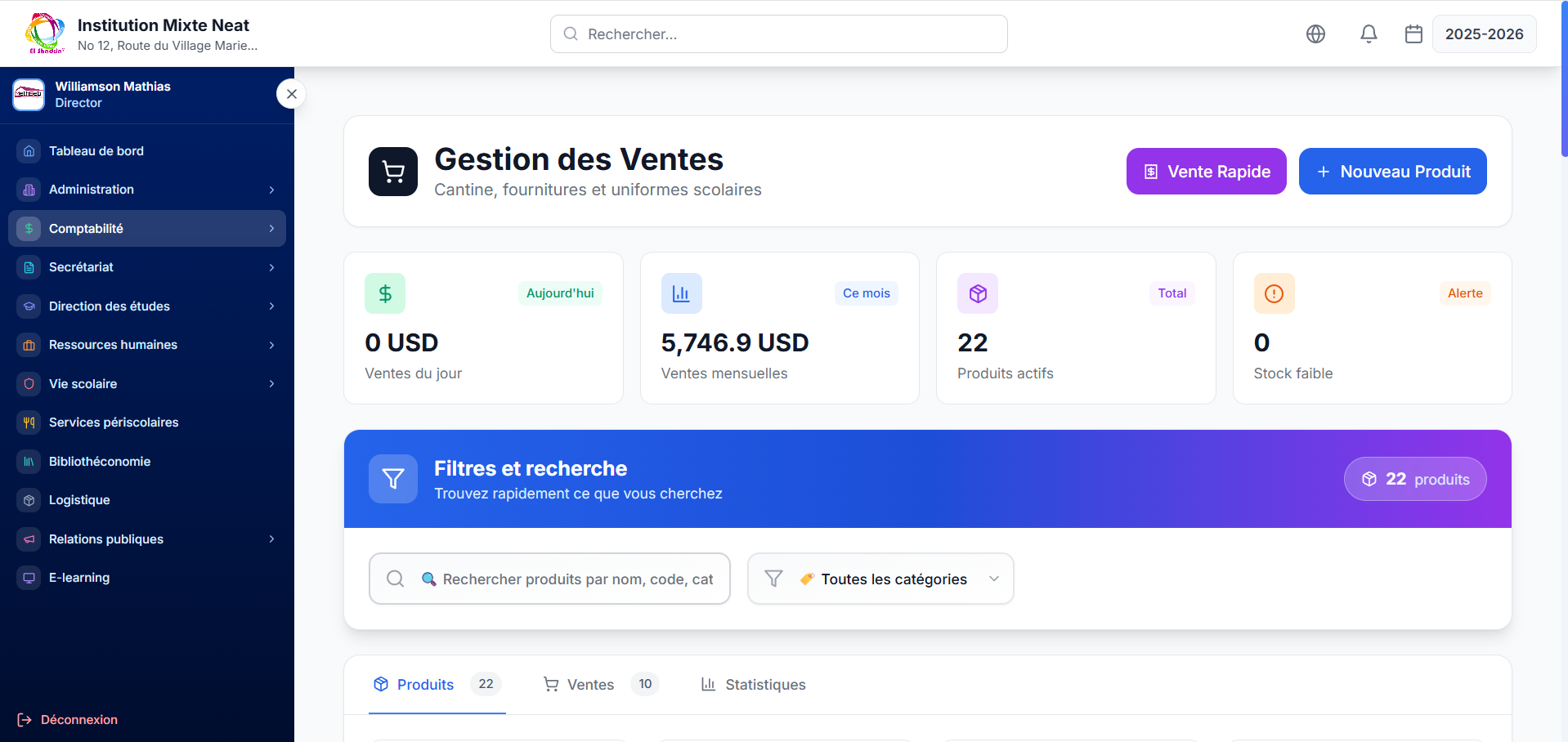Expand the Administration sidebar entry
The height and width of the screenshot is (742, 1568).
(147, 190)
